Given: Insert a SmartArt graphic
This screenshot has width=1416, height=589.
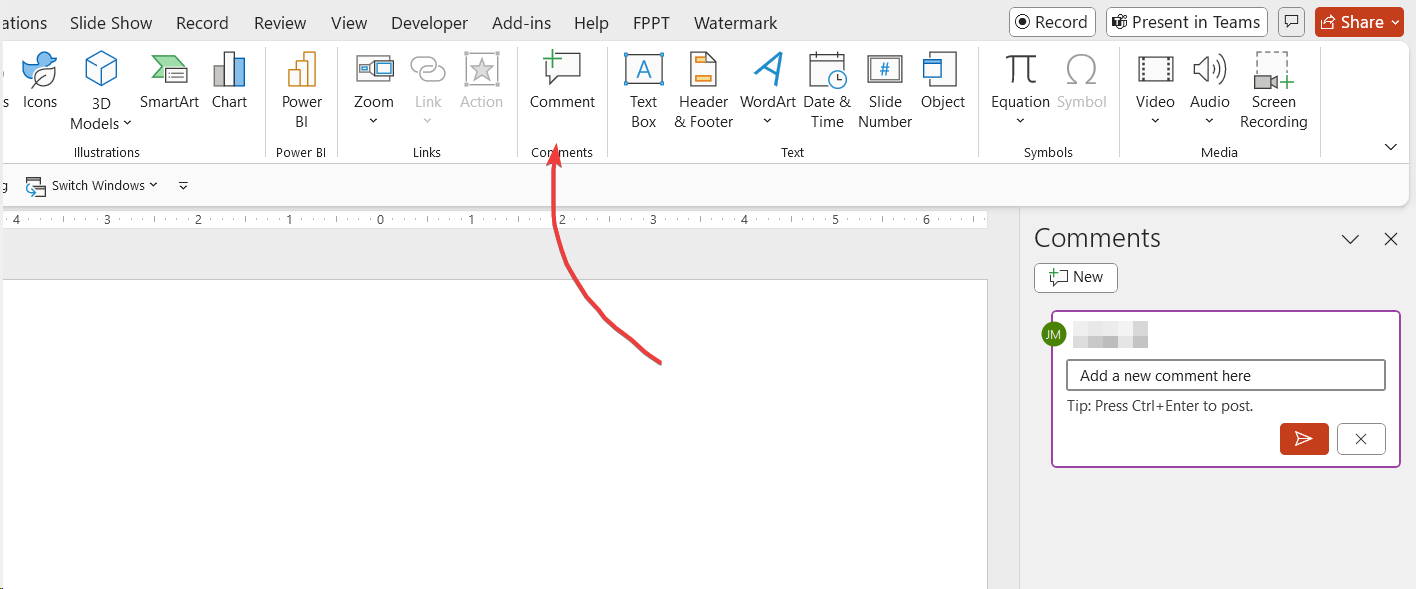Looking at the screenshot, I should pos(169,82).
